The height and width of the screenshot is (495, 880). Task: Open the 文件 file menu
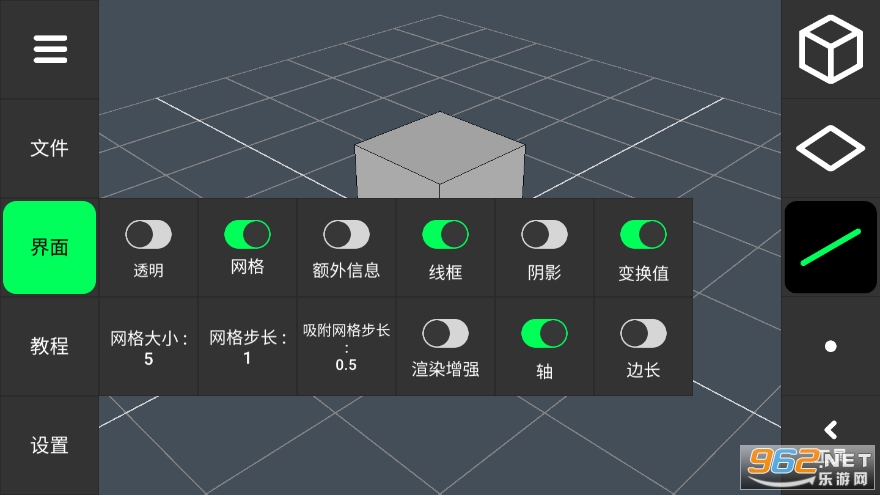[x=49, y=148]
